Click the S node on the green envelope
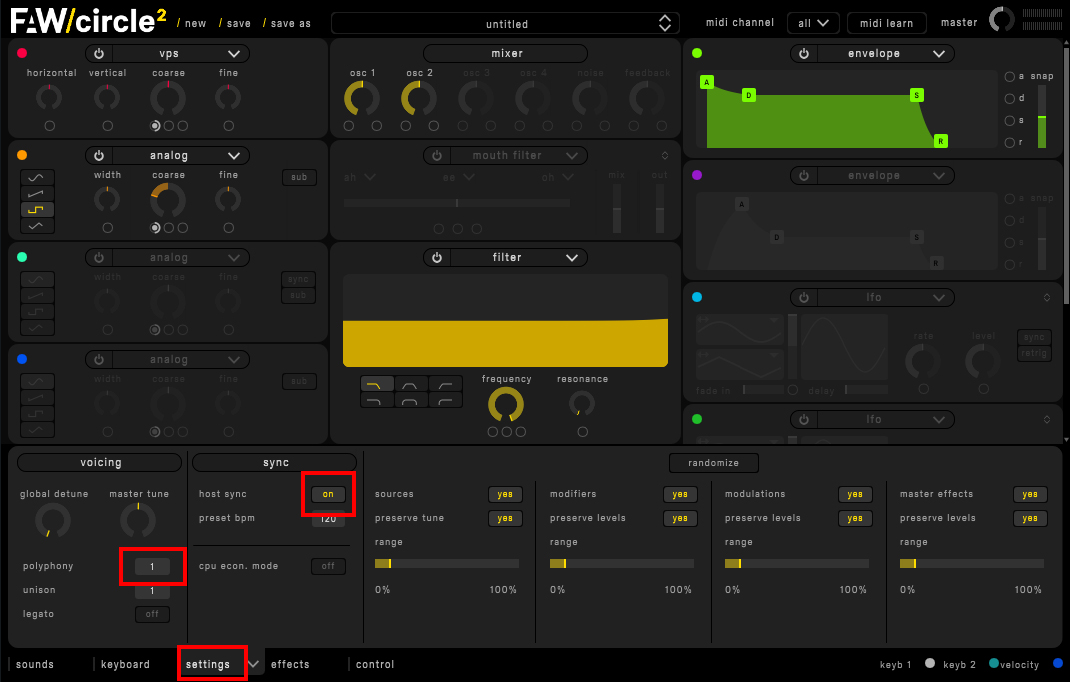 pos(916,95)
